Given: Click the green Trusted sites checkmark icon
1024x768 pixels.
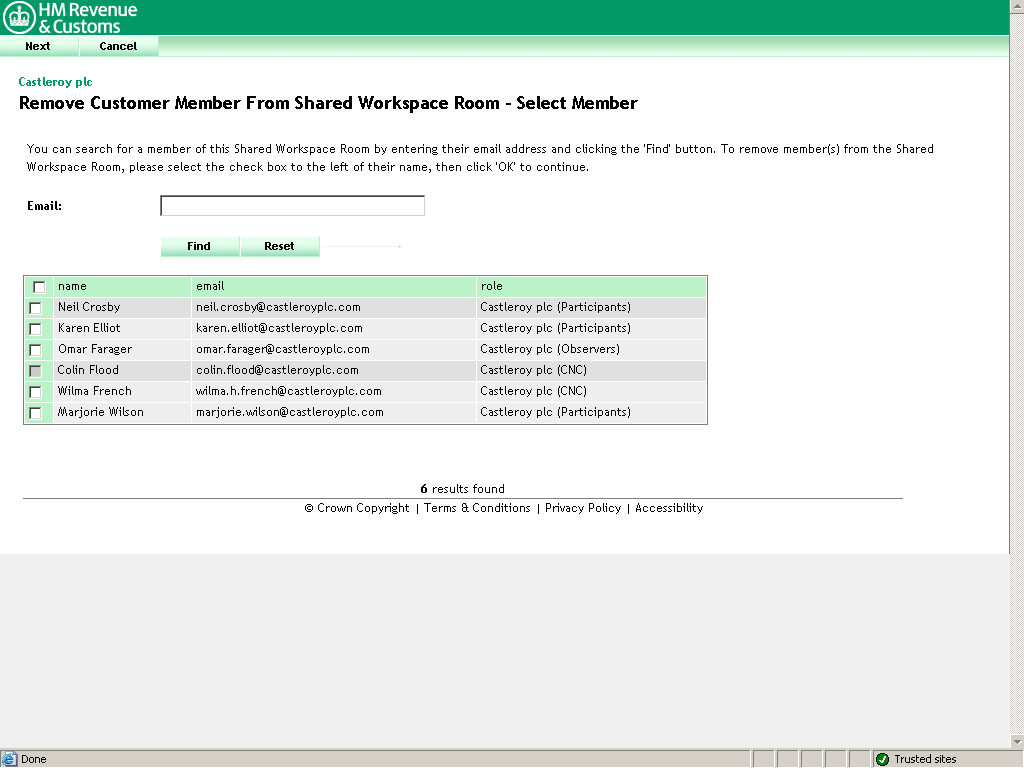Looking at the screenshot, I should point(882,759).
